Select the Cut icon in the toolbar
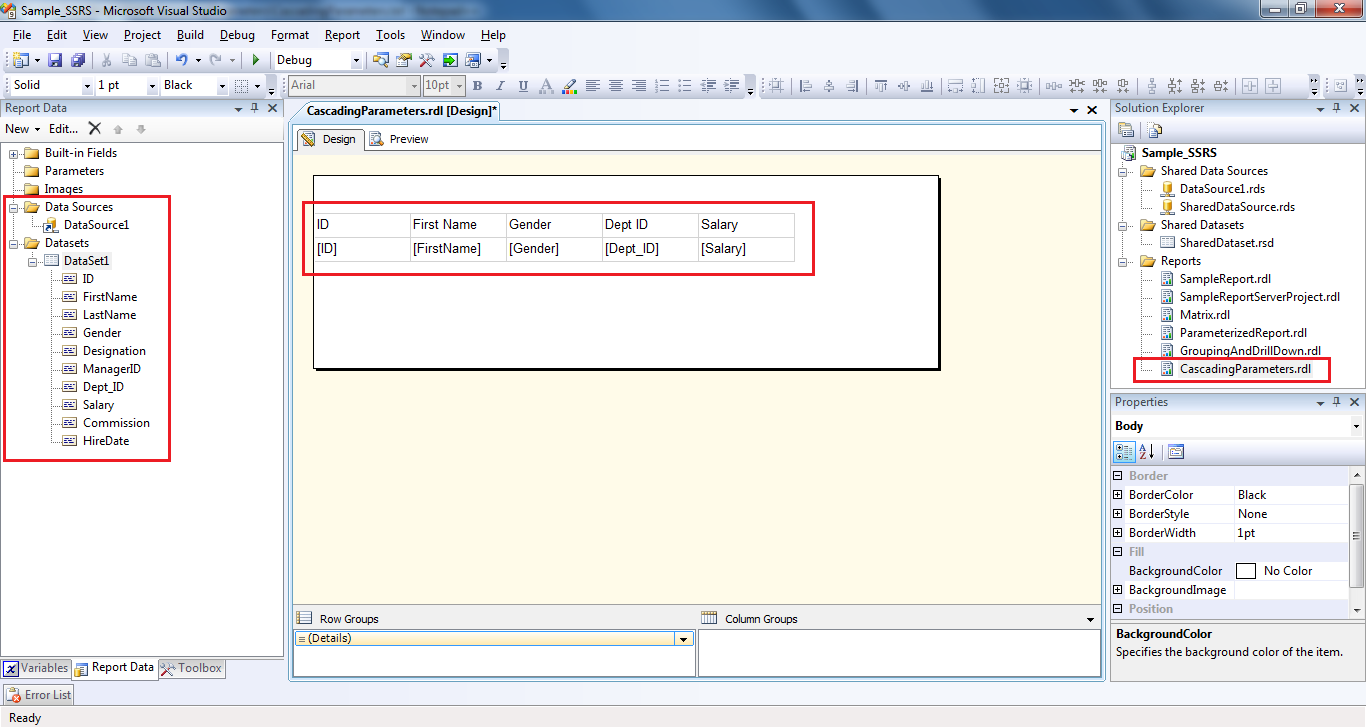Screen dimensions: 1366x728 (107, 60)
